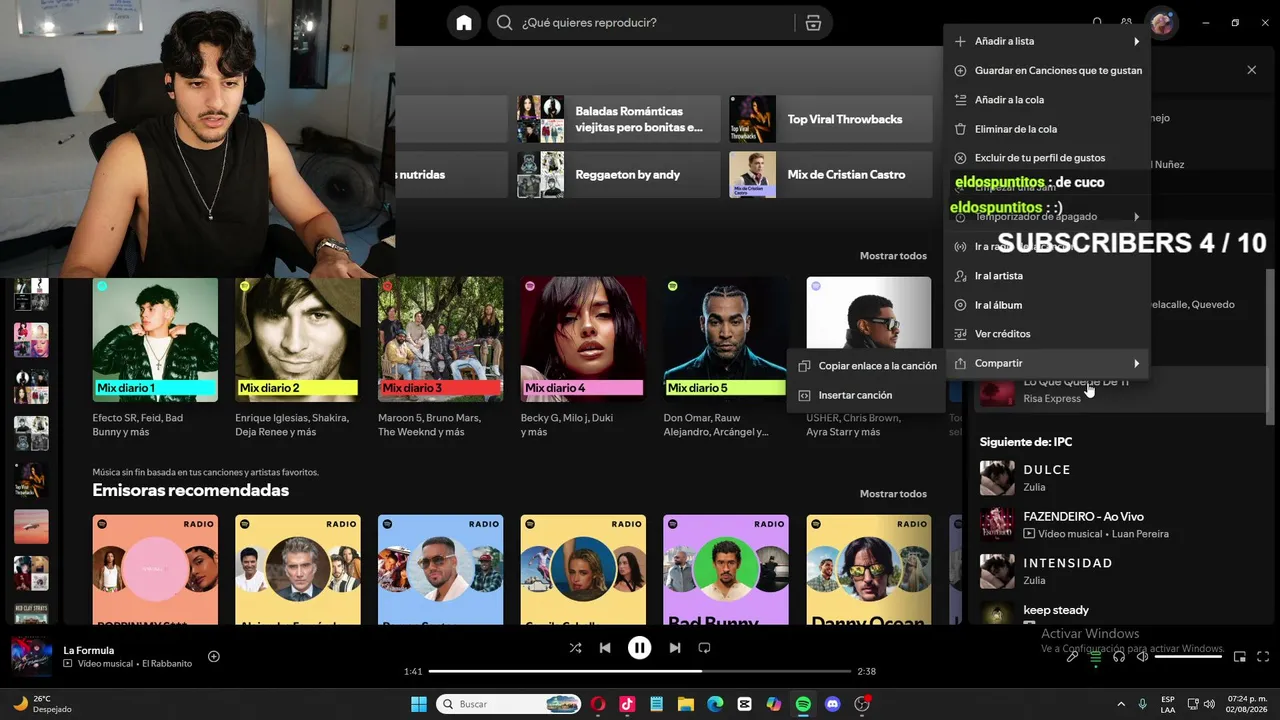1280x720 pixels.
Task: Choose Insertar canción
Action: click(x=866, y=395)
